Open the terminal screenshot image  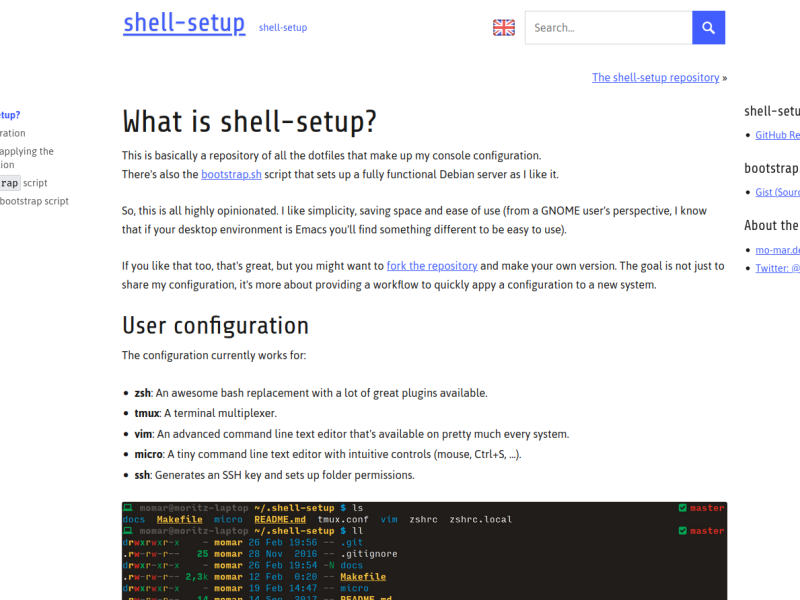pyautogui.click(x=424, y=551)
